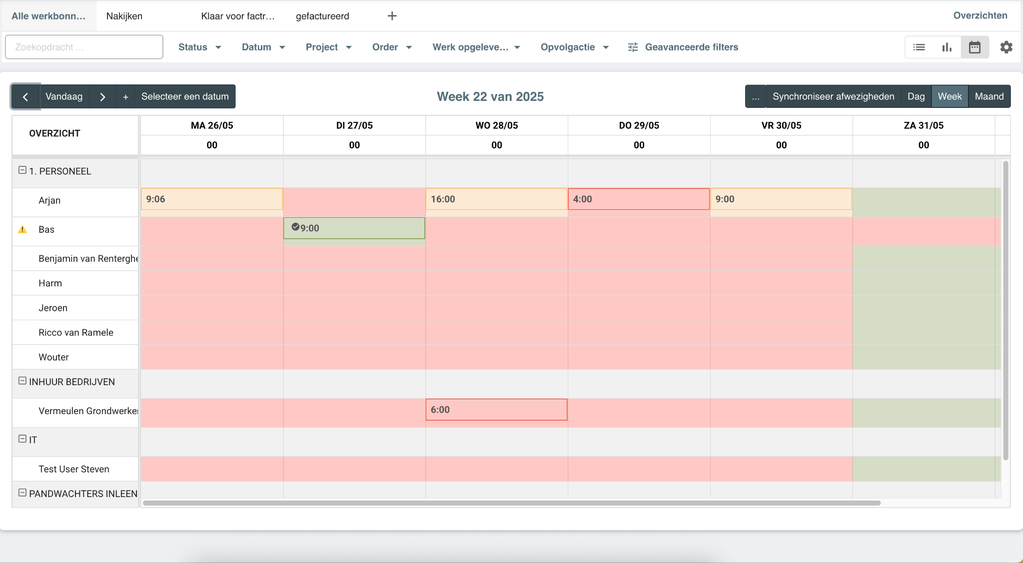Open the Overzichten link
Viewport: 1023px width, 563px height.
click(x=980, y=16)
